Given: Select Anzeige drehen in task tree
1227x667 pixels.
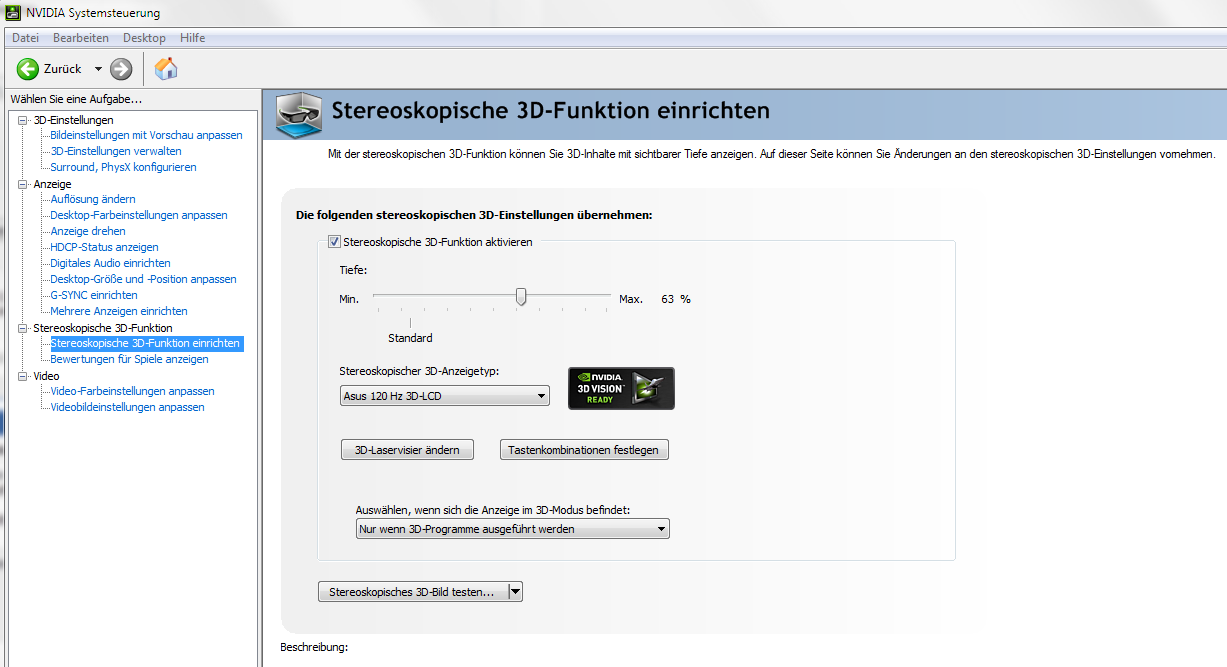Looking at the screenshot, I should (88, 231).
